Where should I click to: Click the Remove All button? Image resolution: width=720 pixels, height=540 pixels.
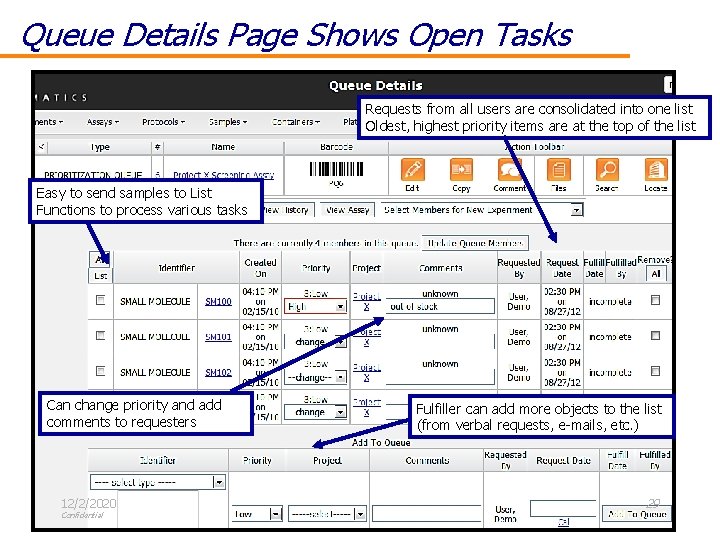tap(655, 274)
